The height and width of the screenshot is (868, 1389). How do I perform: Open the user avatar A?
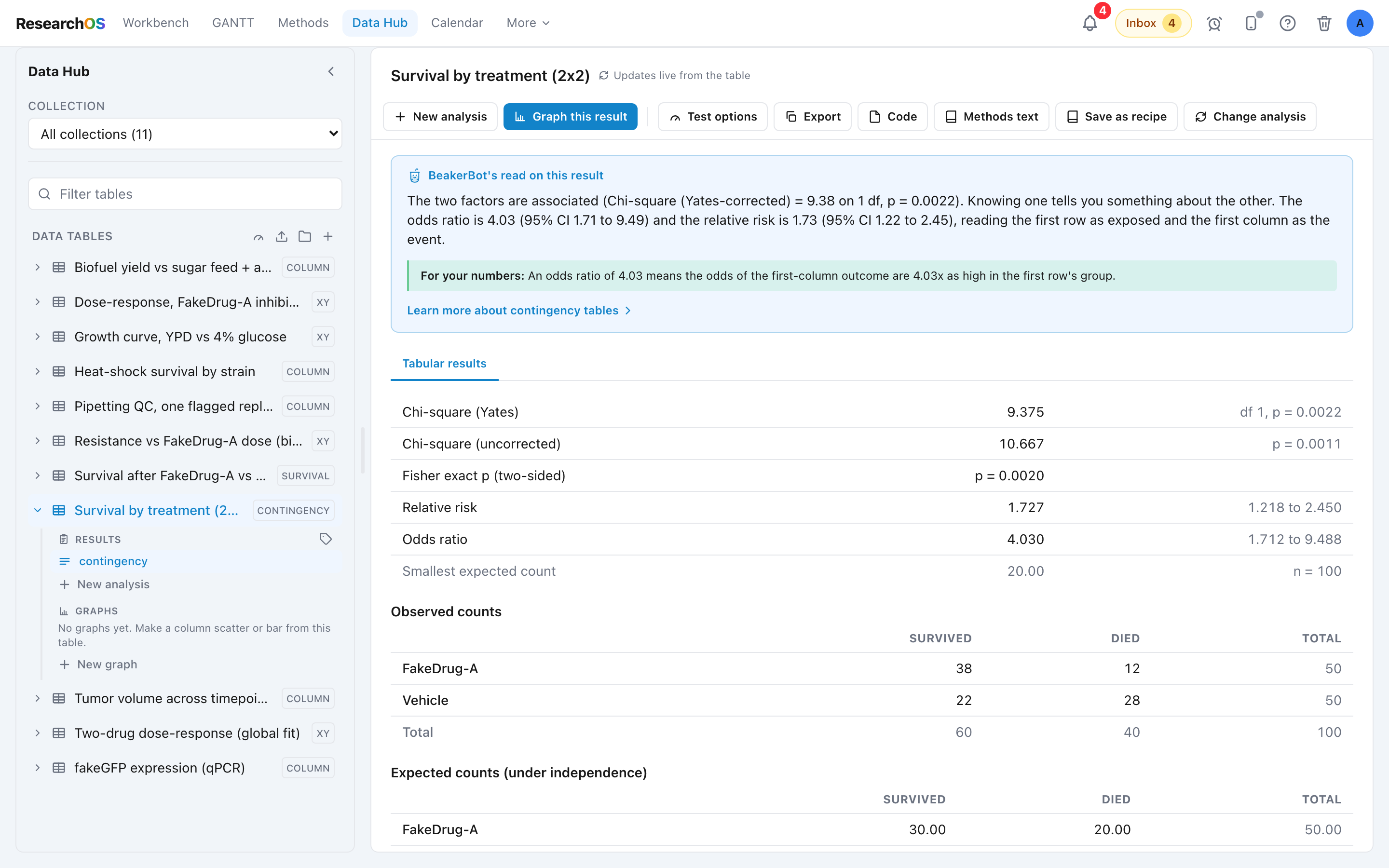click(1360, 23)
